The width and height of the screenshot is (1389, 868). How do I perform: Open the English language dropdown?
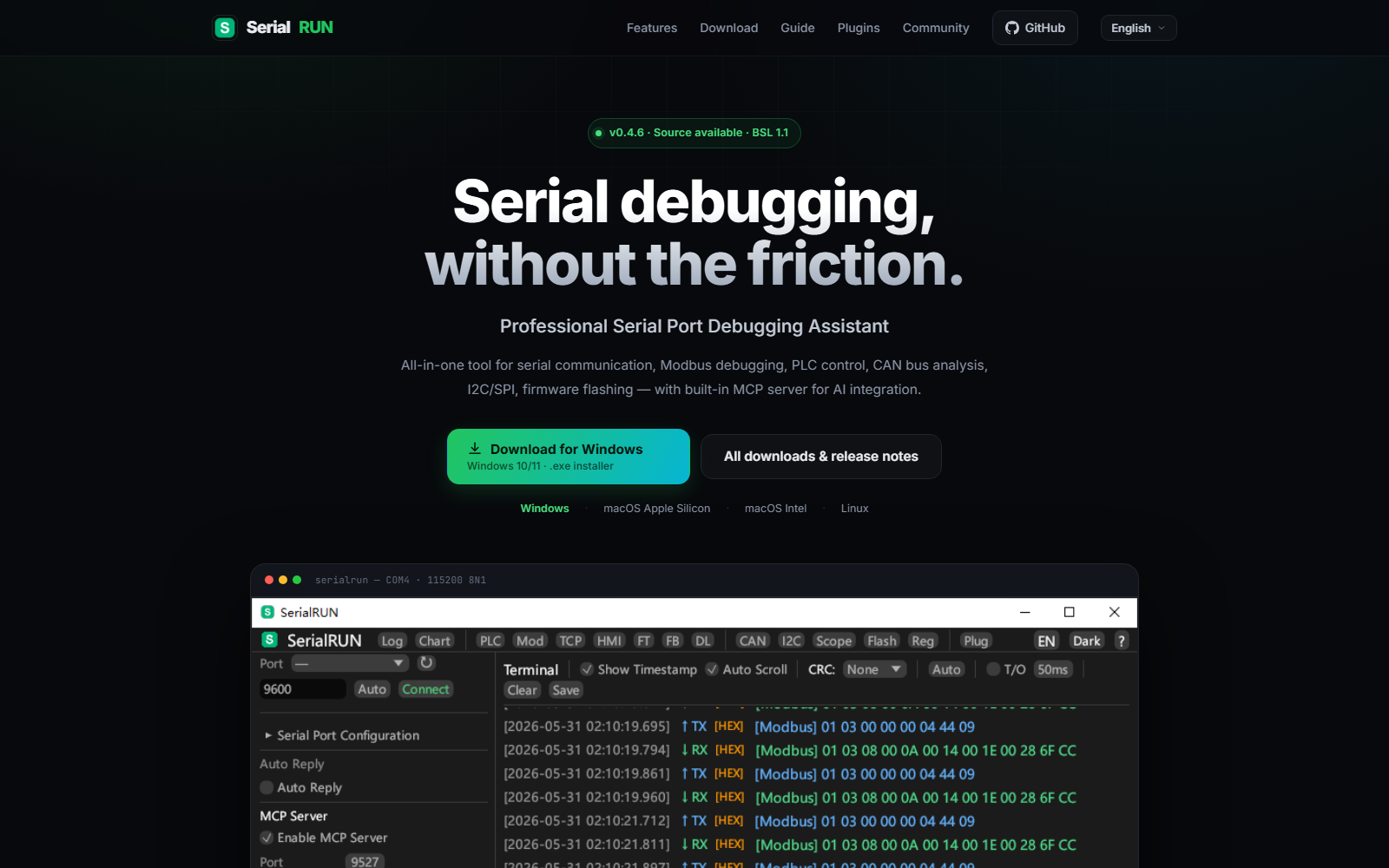tap(1138, 28)
